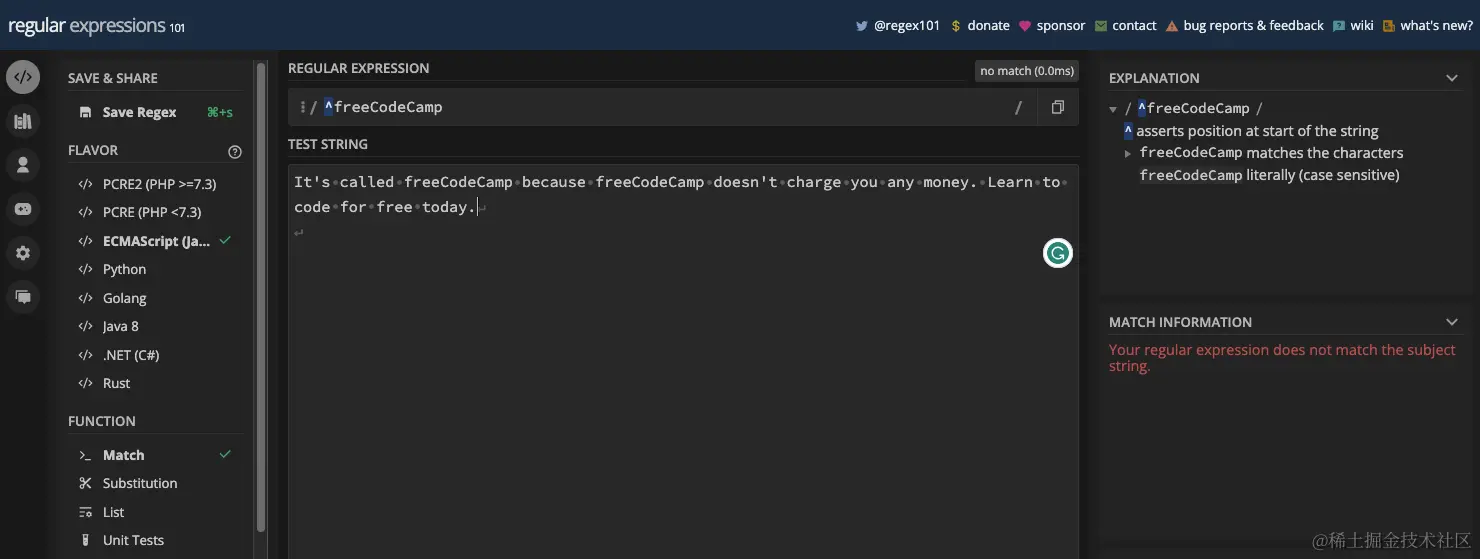Open the live chat sidebar icon
This screenshot has width=1480, height=559.
23,297
